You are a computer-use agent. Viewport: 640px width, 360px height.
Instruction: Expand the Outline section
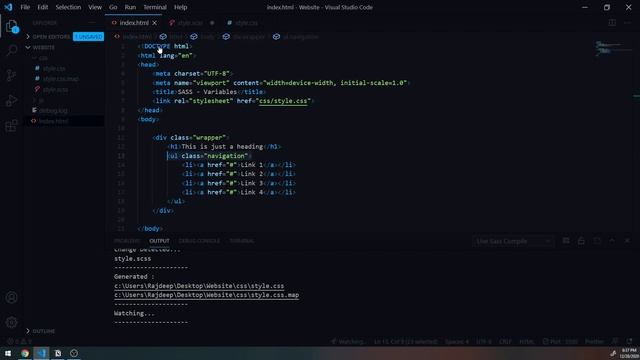(x=40, y=331)
